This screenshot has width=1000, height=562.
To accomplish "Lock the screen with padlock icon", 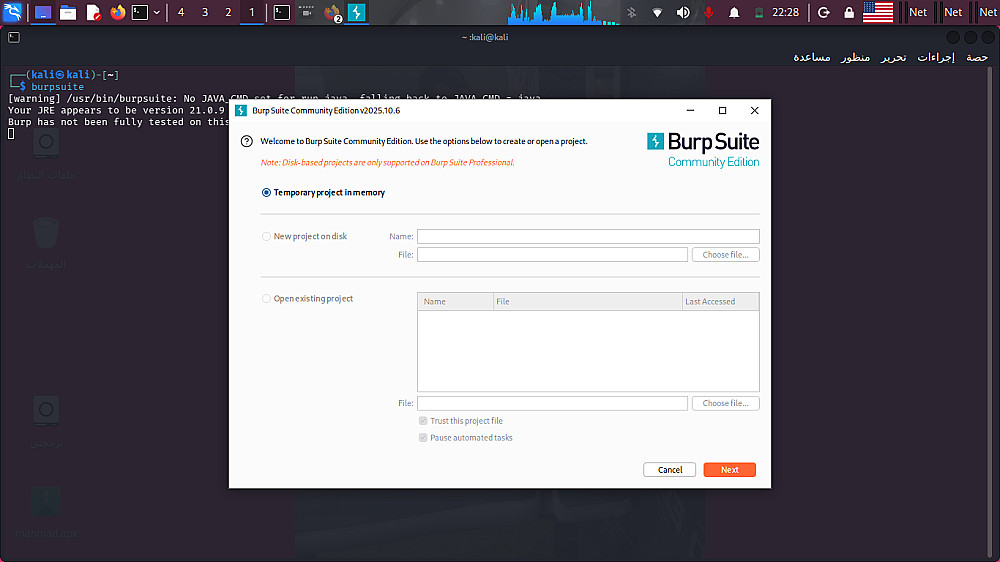I will coord(849,12).
